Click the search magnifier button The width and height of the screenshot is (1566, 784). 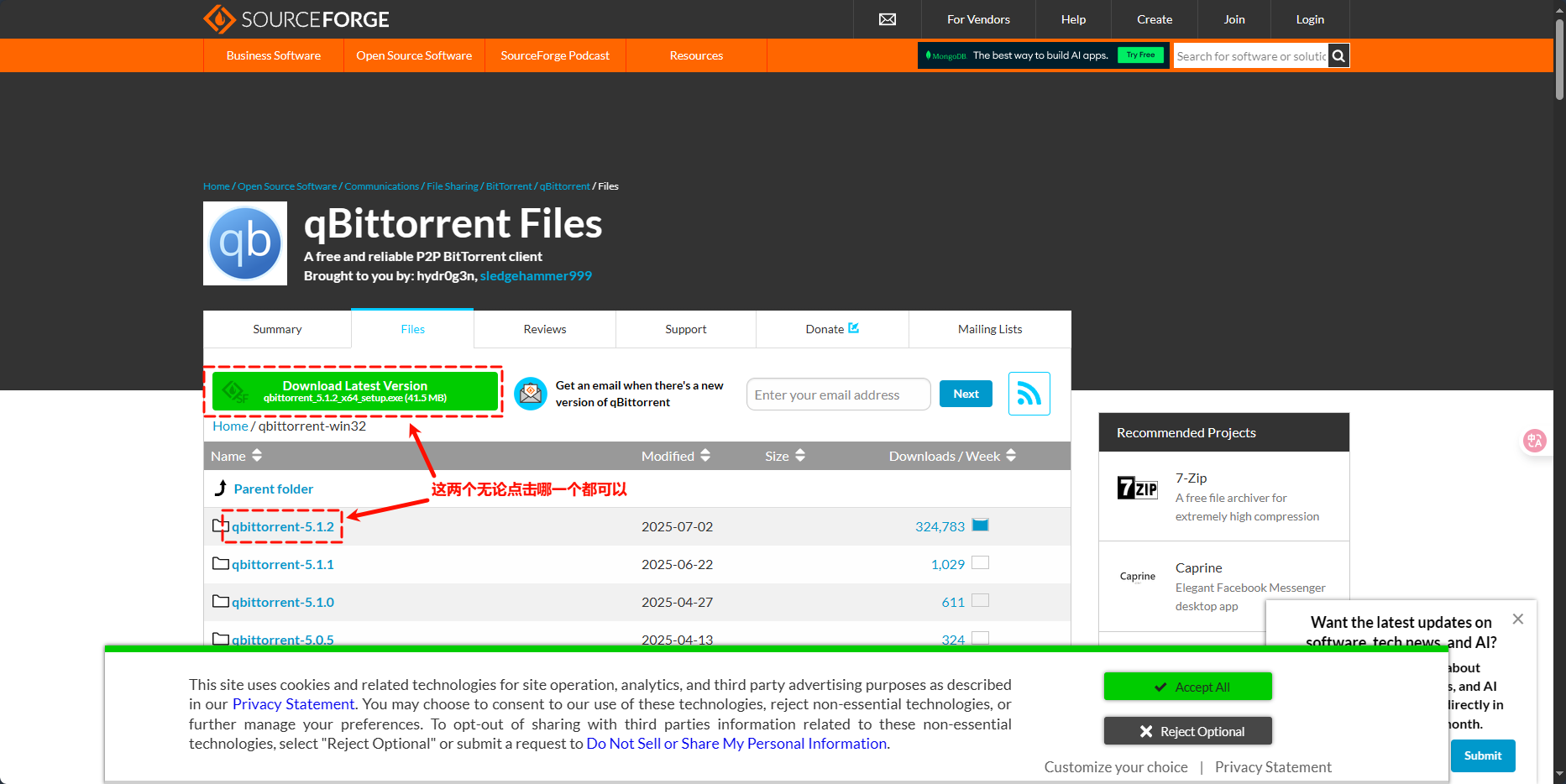tap(1338, 56)
